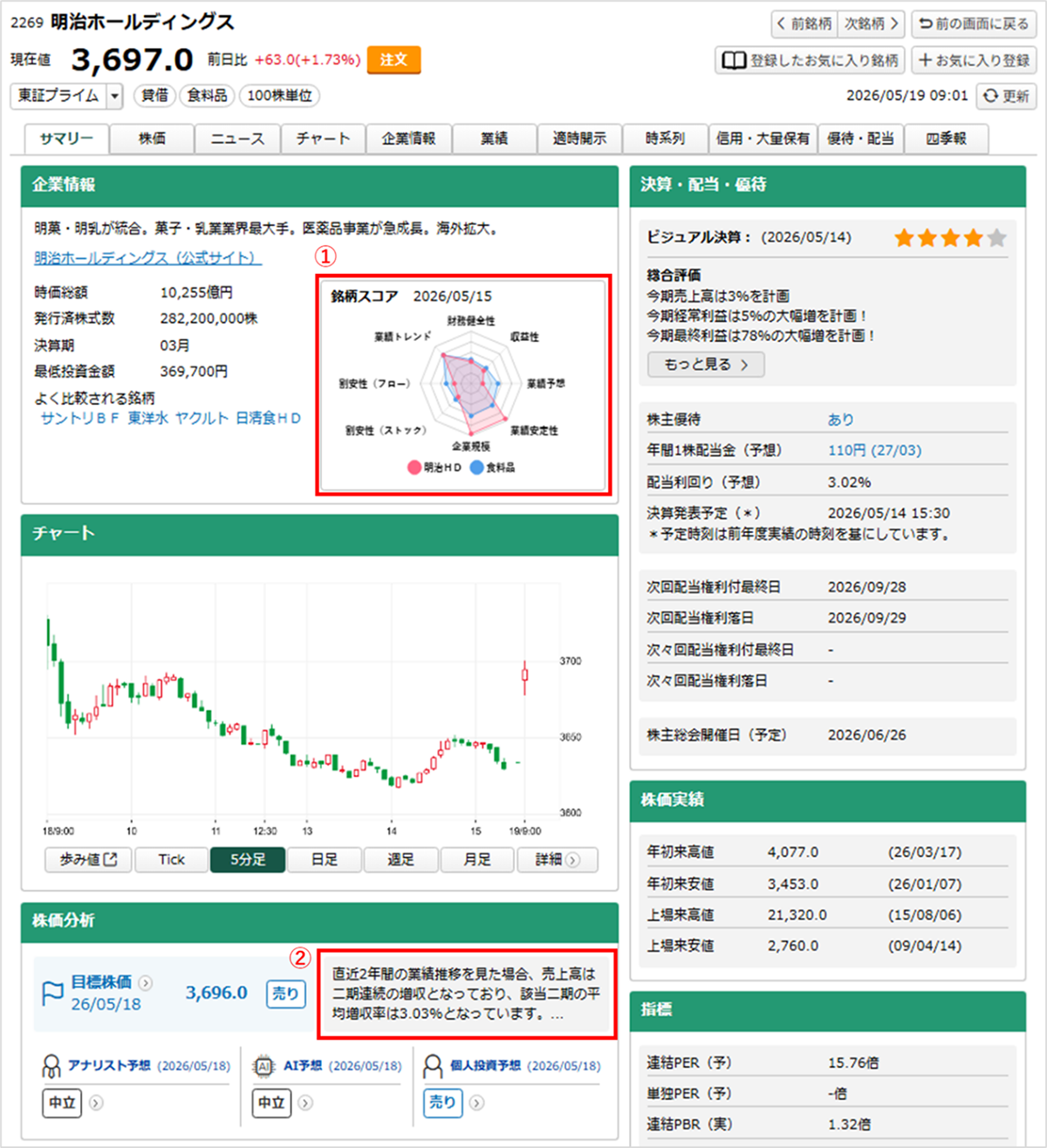1047x1148 pixels.
Task: Select 日足 chart interval
Action: pyautogui.click(x=325, y=860)
